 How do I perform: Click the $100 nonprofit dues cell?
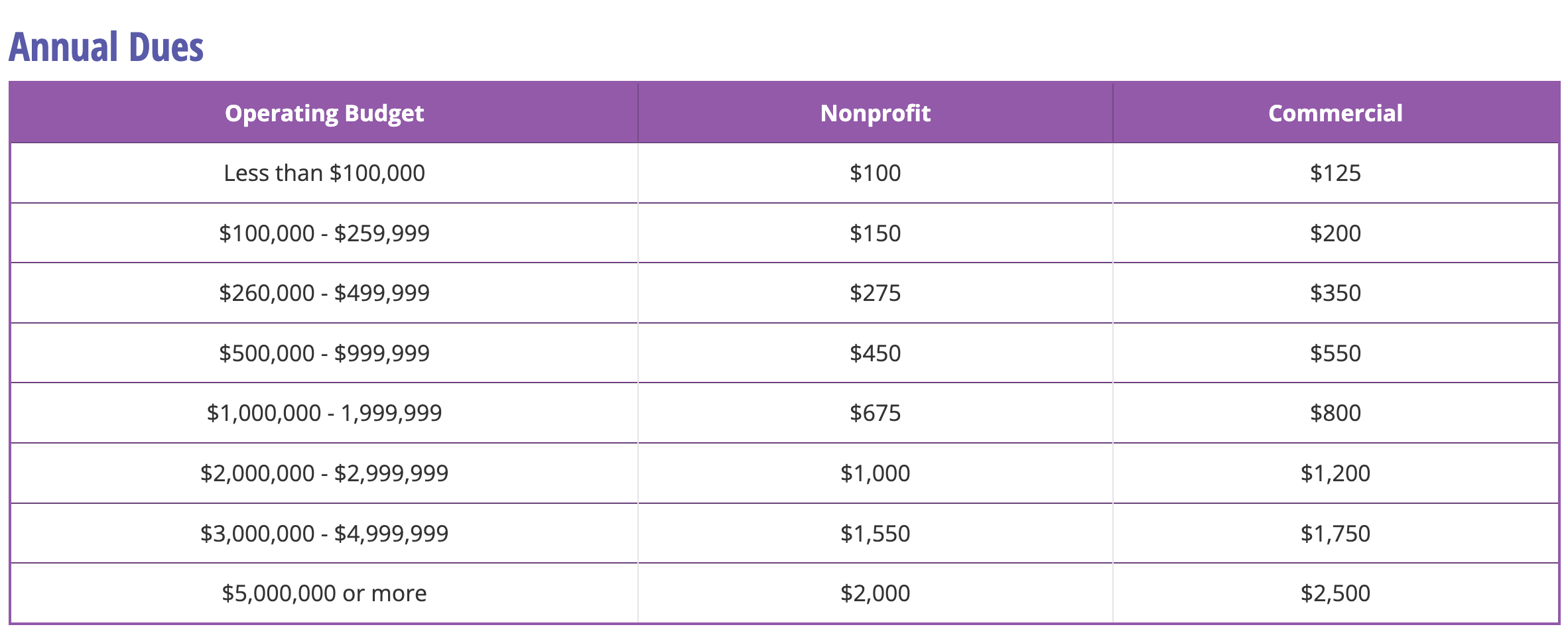[x=875, y=173]
